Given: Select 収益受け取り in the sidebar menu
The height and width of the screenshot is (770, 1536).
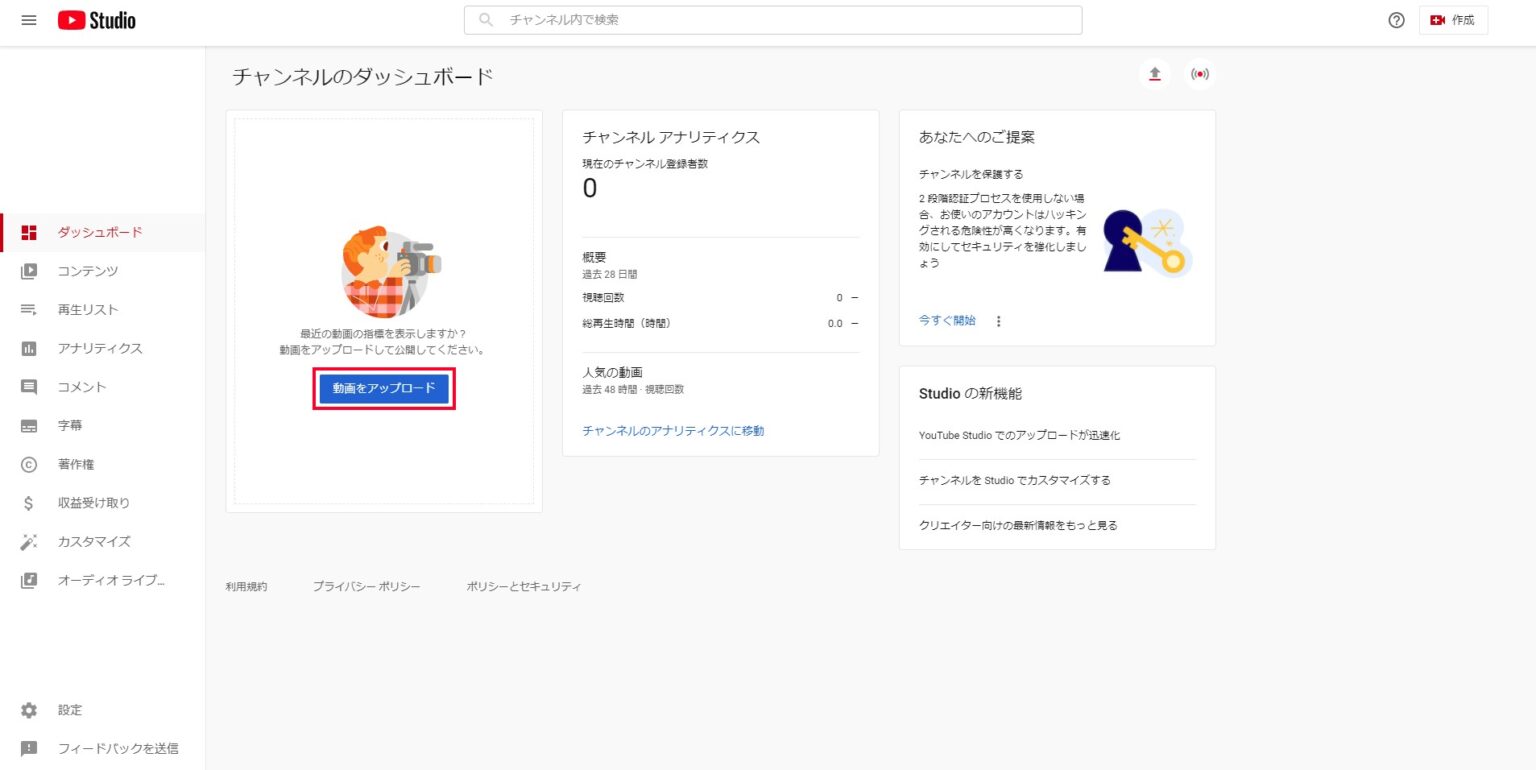Looking at the screenshot, I should pos(94,503).
